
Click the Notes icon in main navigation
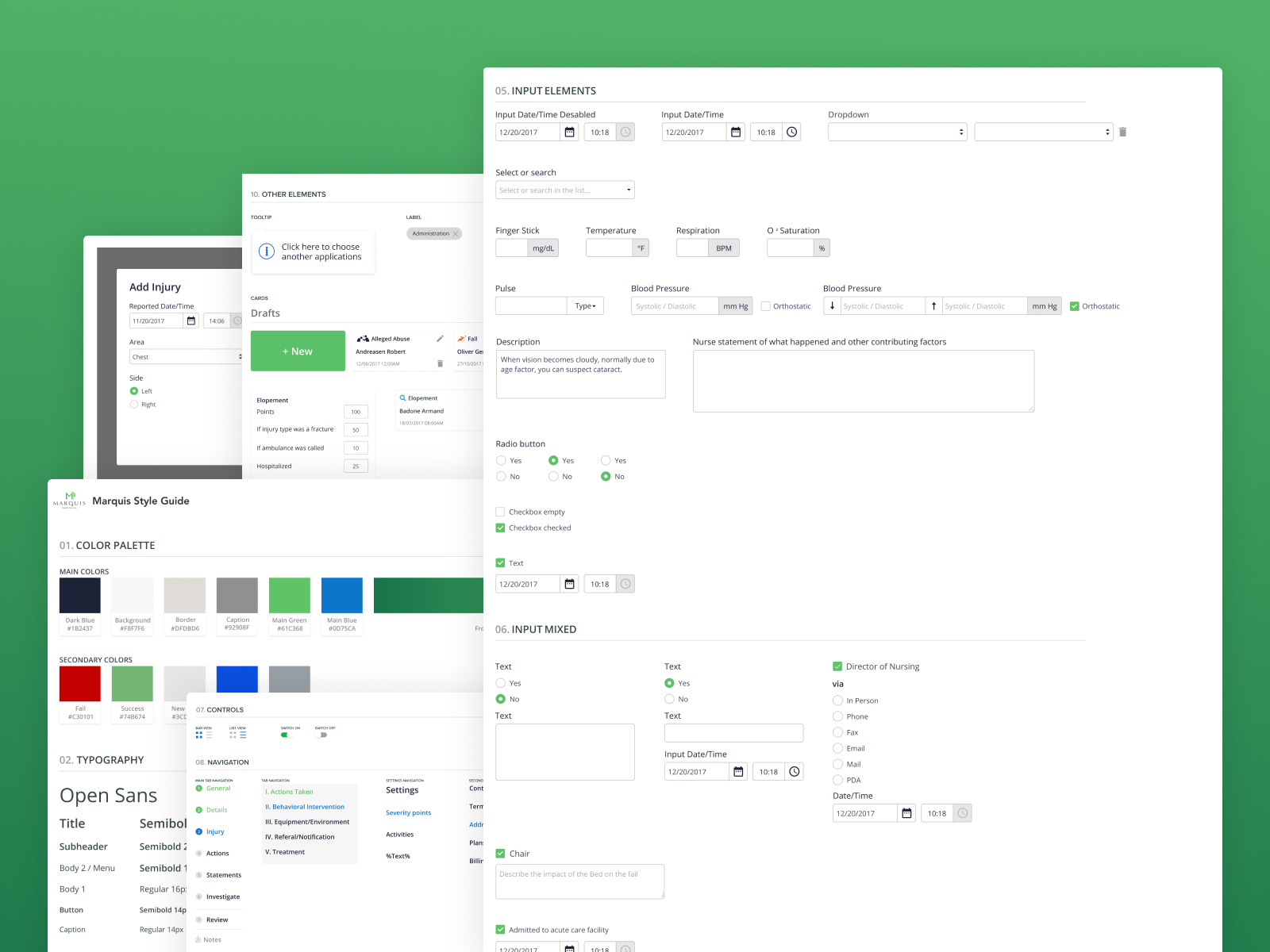198,939
